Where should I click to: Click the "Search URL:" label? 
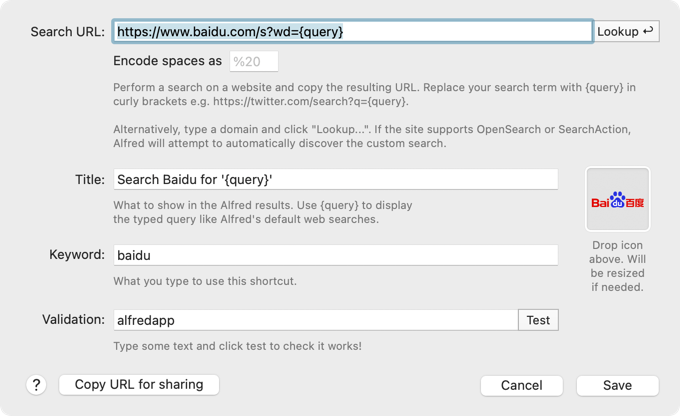(x=67, y=31)
